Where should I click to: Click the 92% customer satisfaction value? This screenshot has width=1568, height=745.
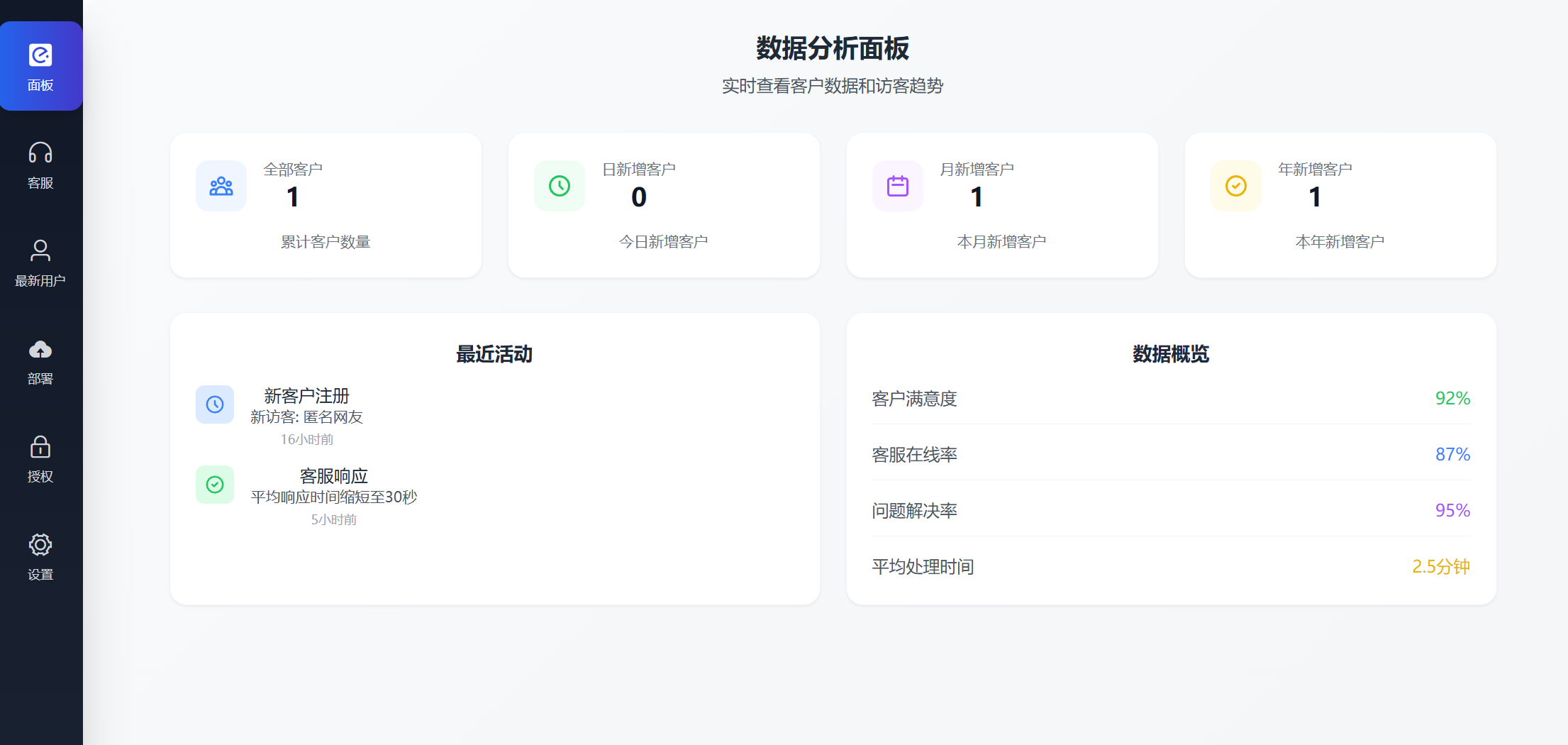(x=1452, y=399)
